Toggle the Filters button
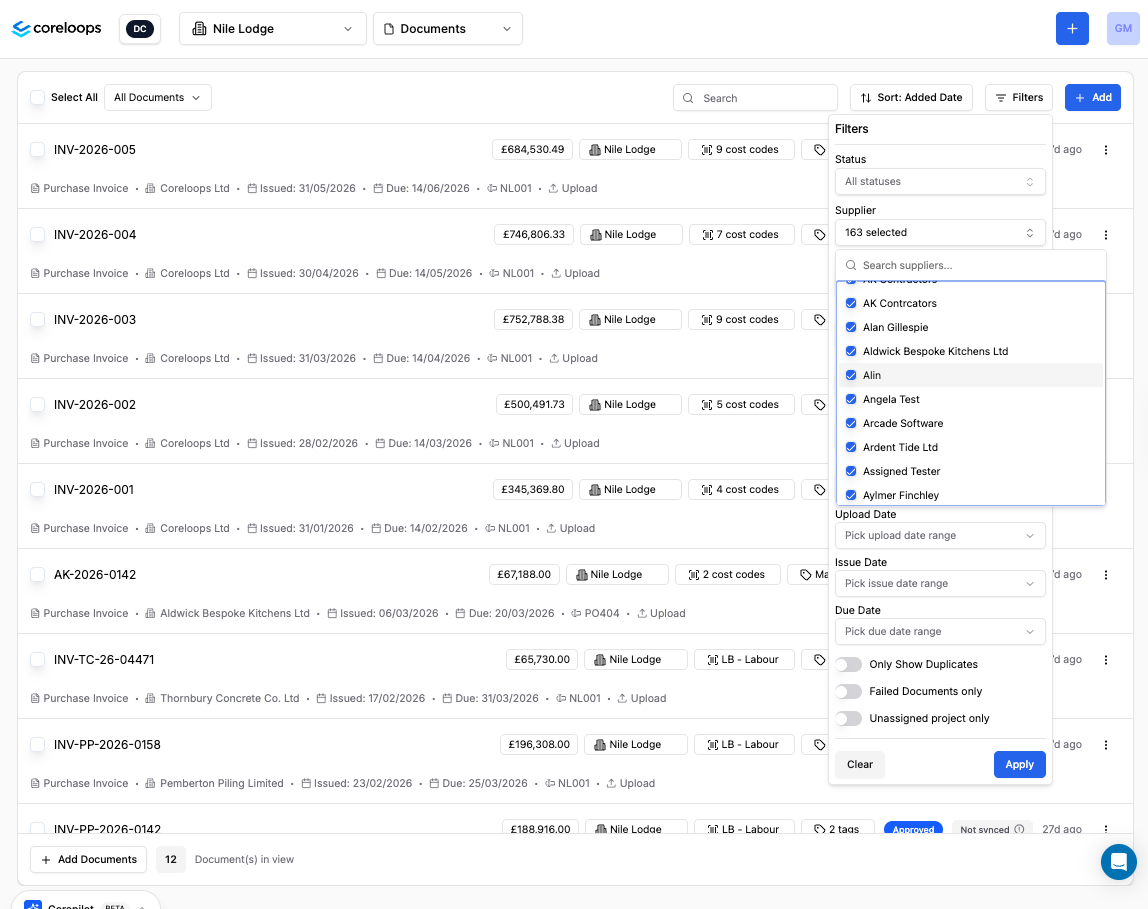 click(x=1019, y=97)
